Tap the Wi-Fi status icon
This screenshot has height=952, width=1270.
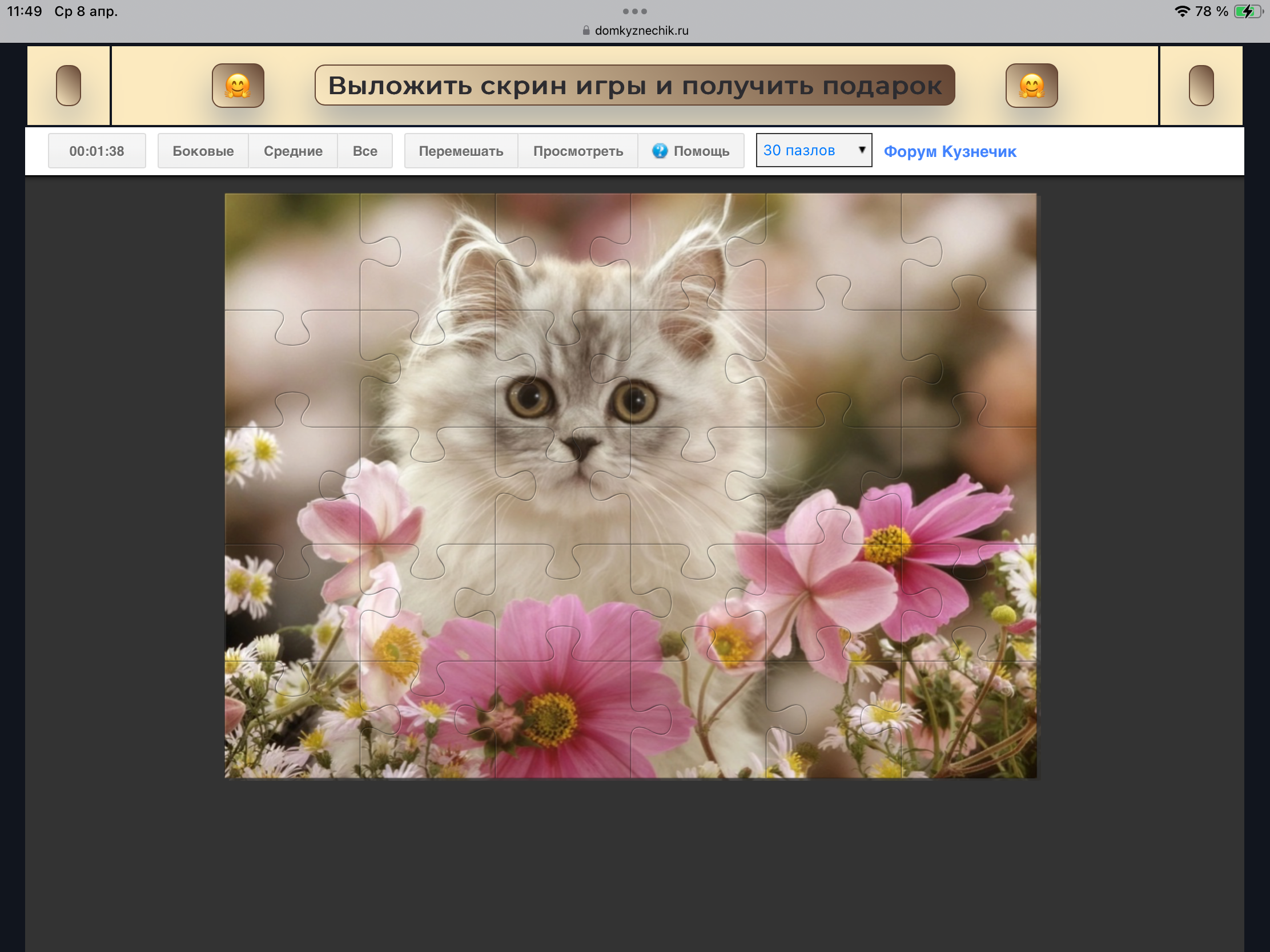(1181, 11)
